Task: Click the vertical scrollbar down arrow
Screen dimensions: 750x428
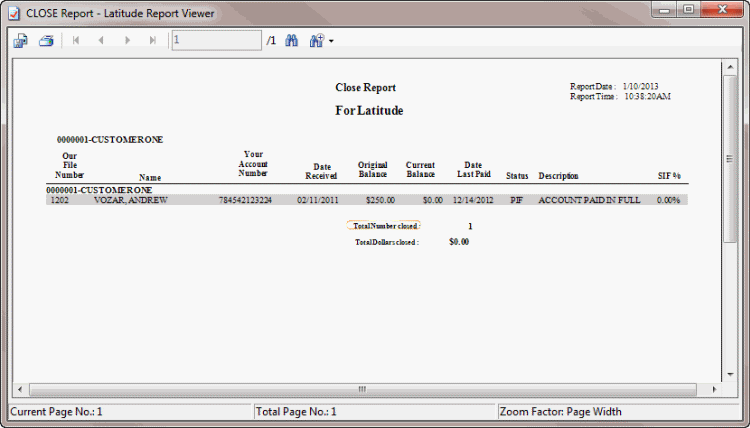Action: [730, 373]
